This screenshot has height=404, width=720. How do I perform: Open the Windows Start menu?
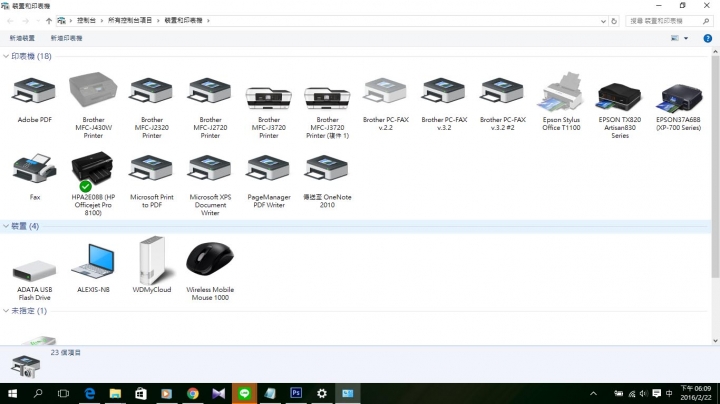coord(12,393)
